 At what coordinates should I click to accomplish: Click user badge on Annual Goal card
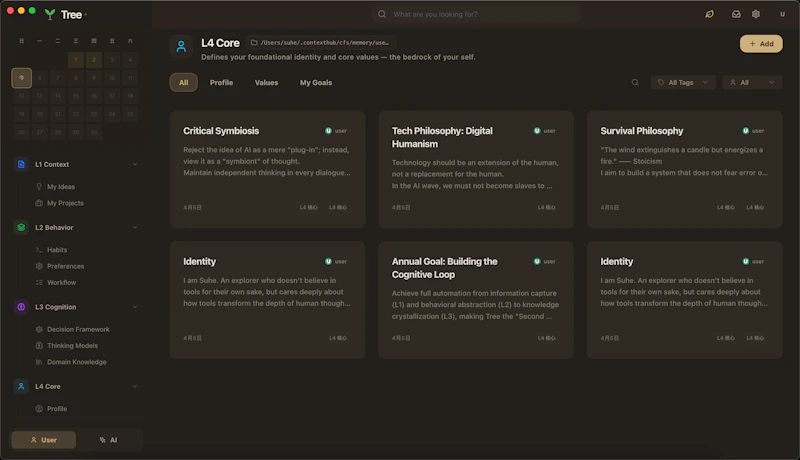544,262
